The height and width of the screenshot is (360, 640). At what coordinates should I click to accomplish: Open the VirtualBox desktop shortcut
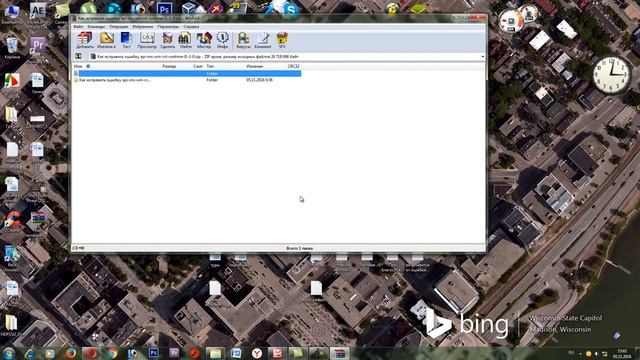(189, 8)
